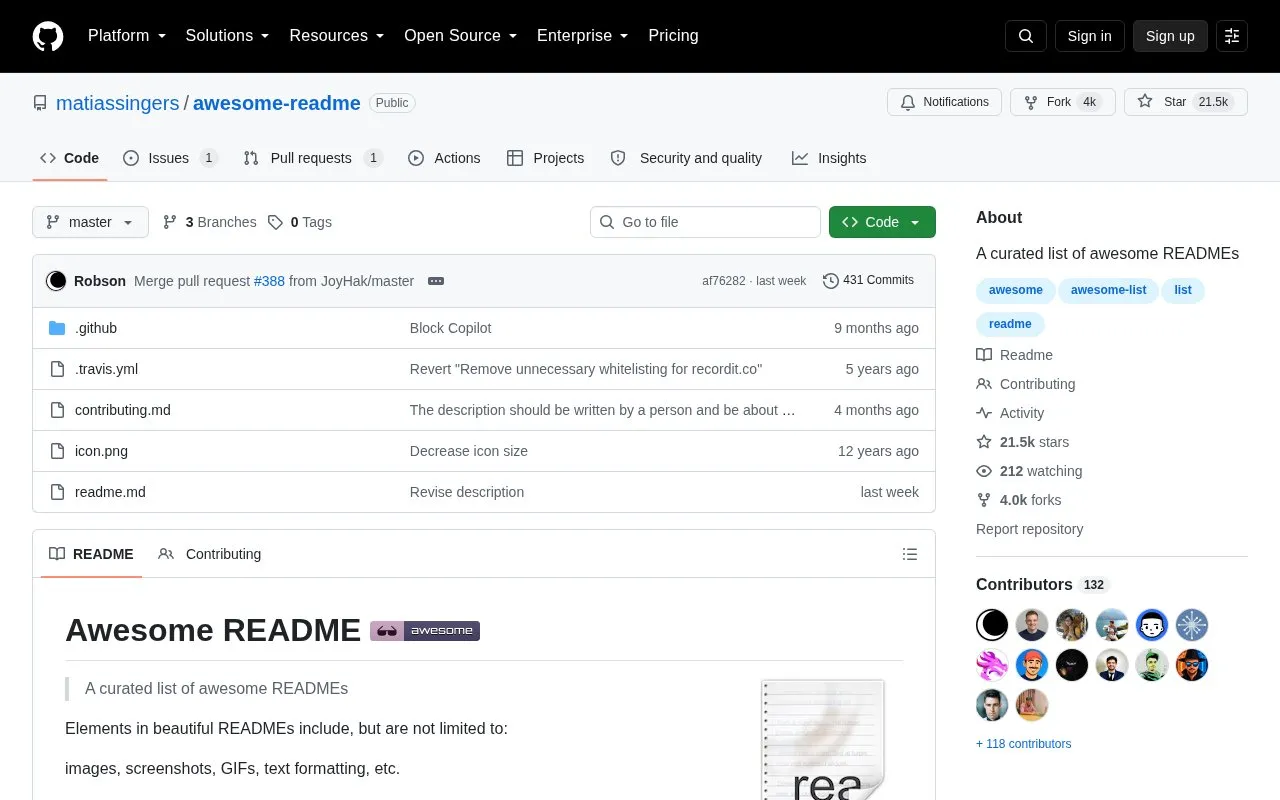Open the Activity link in About

point(1010,413)
